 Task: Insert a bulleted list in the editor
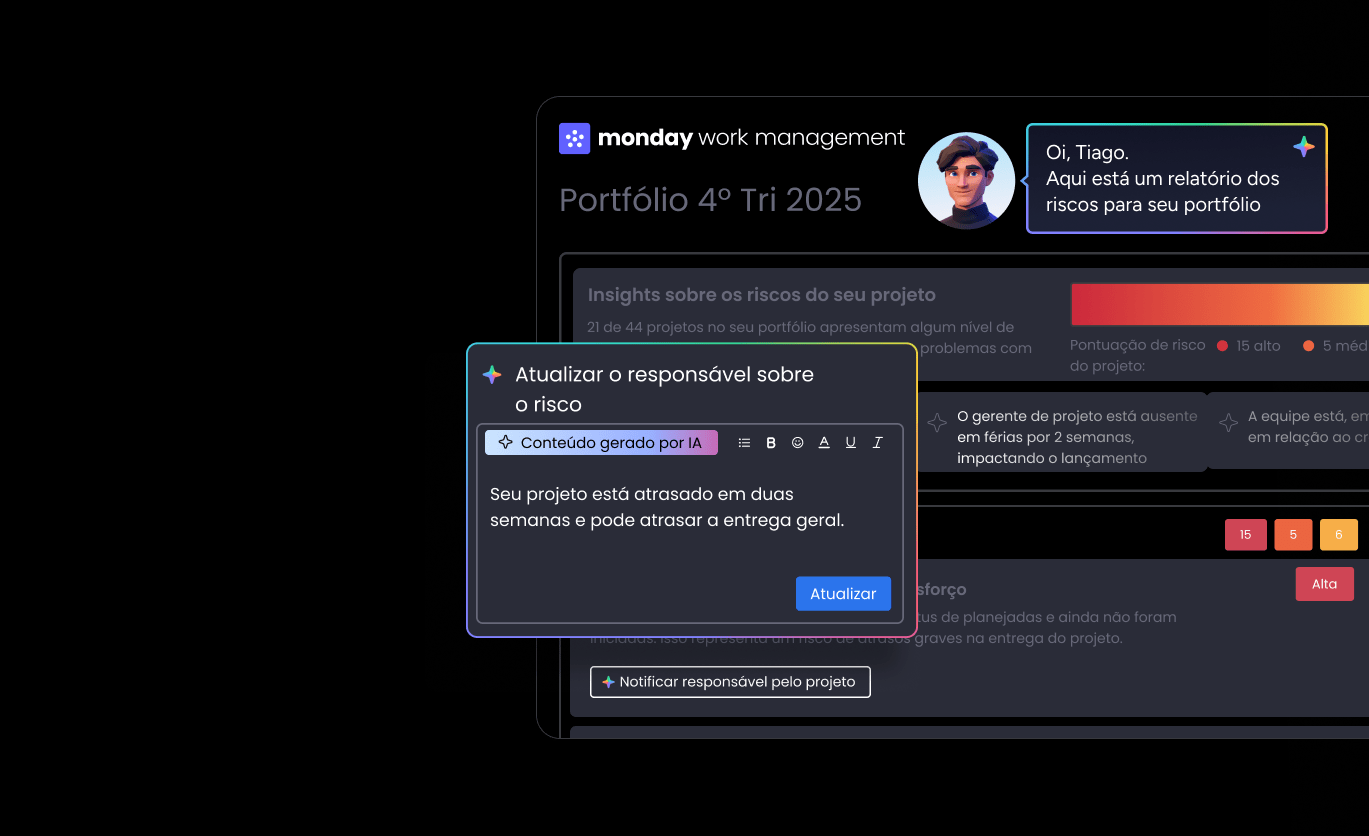[744, 443]
